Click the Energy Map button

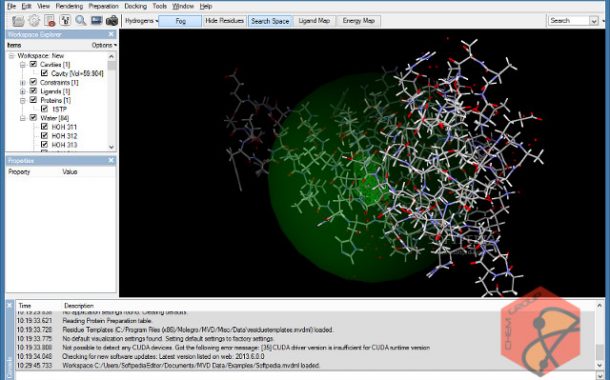tap(358, 21)
